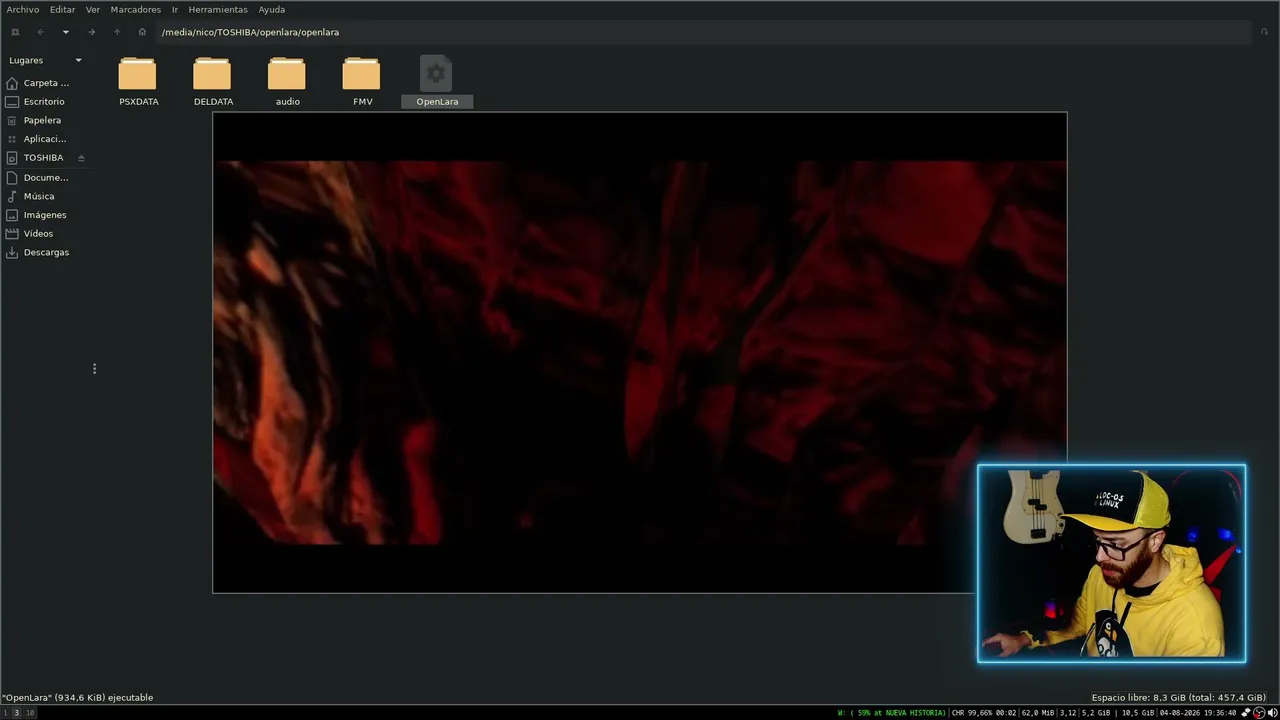
Task: Go forward to the next folder
Action: 91,32
